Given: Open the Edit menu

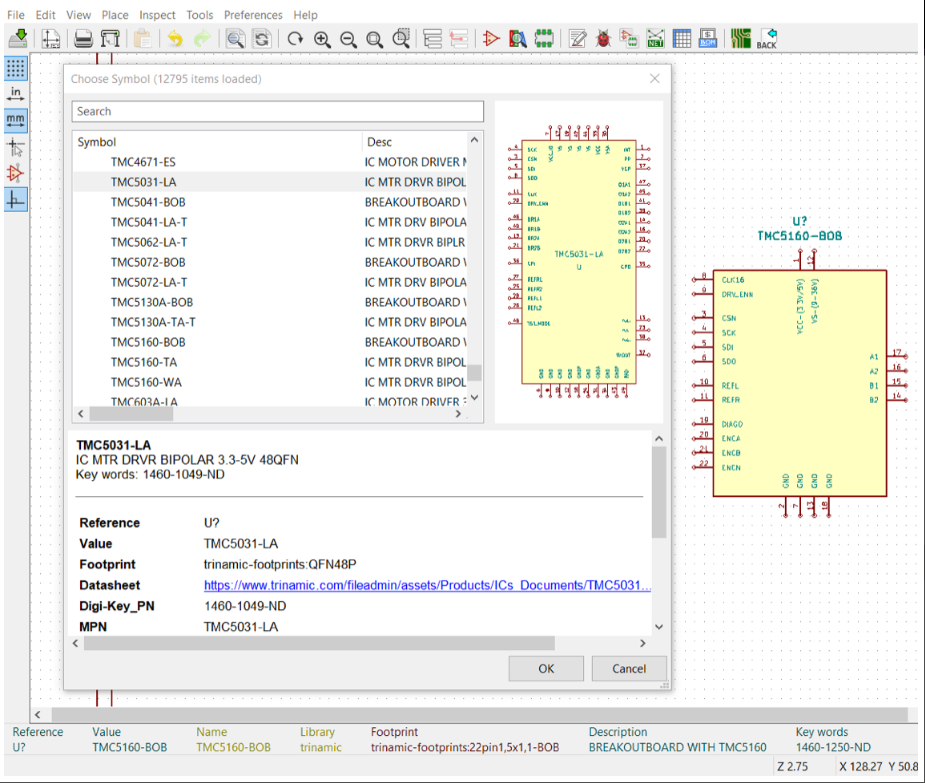Looking at the screenshot, I should [45, 15].
